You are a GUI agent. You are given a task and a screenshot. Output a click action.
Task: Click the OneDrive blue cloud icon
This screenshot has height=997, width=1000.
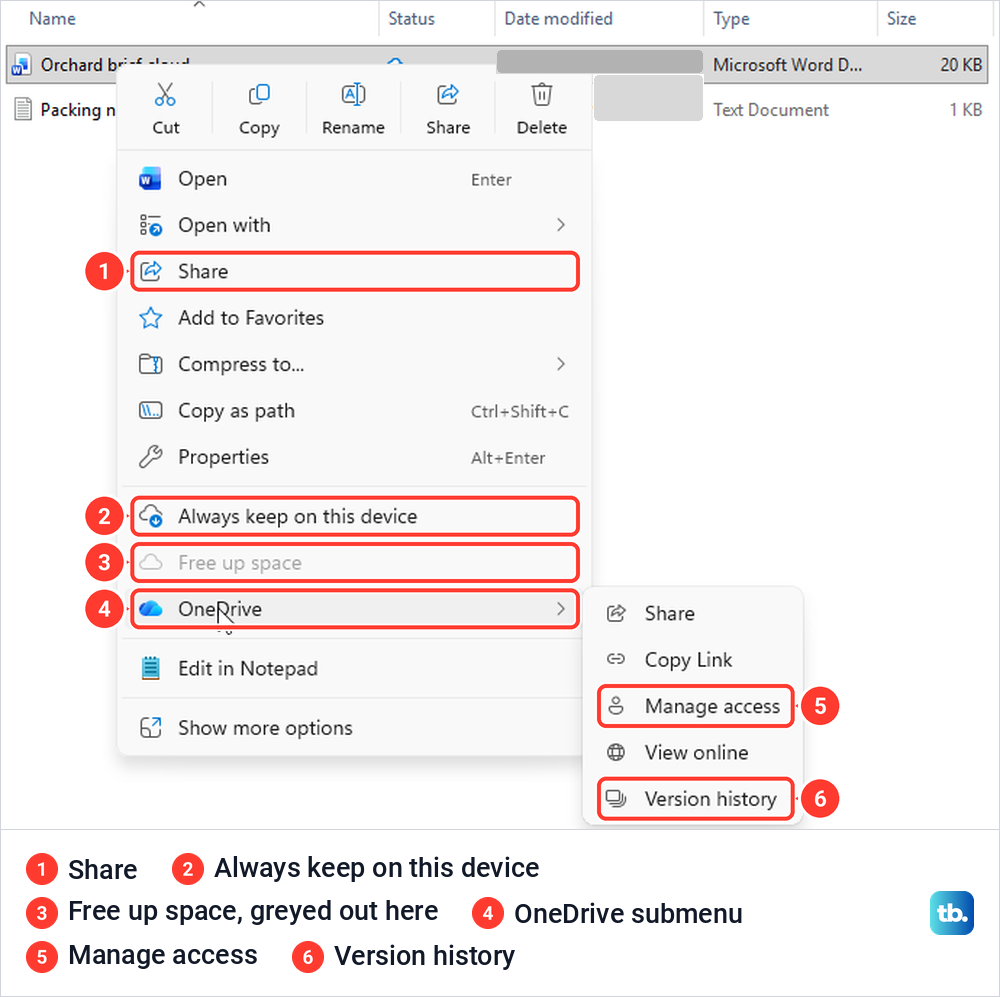tap(151, 609)
